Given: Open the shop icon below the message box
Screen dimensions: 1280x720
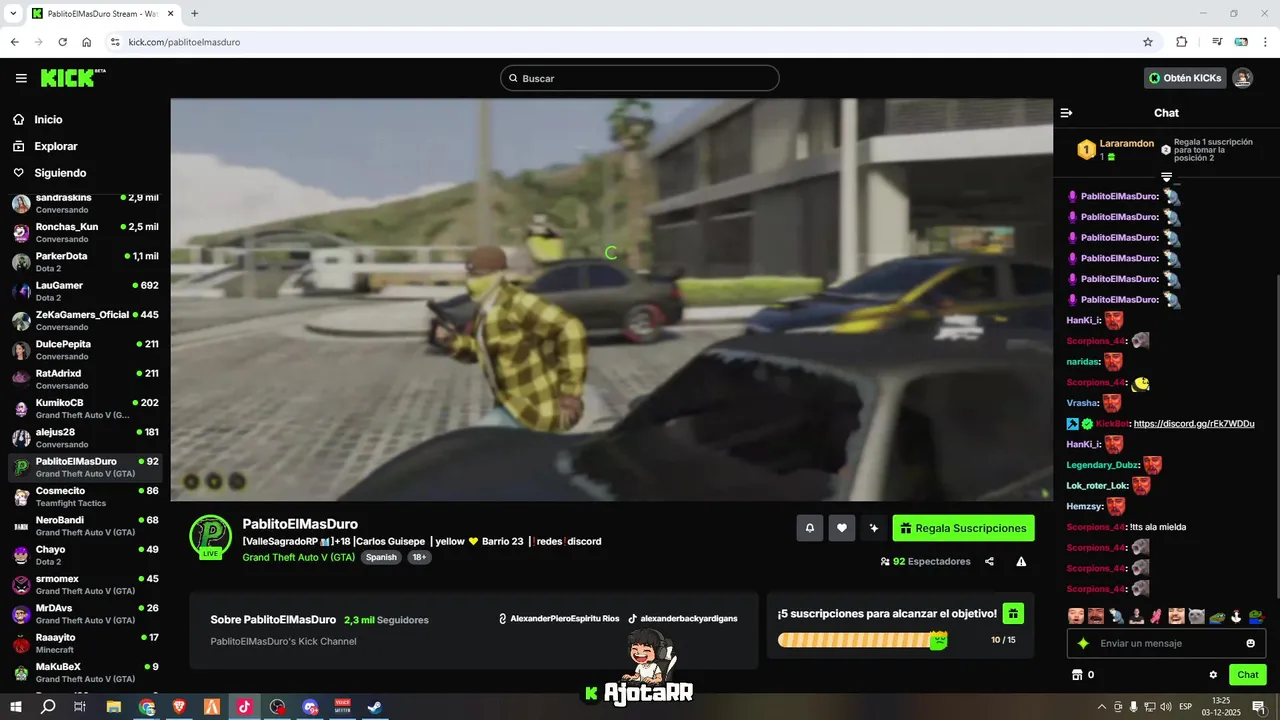Looking at the screenshot, I should [x=1078, y=675].
